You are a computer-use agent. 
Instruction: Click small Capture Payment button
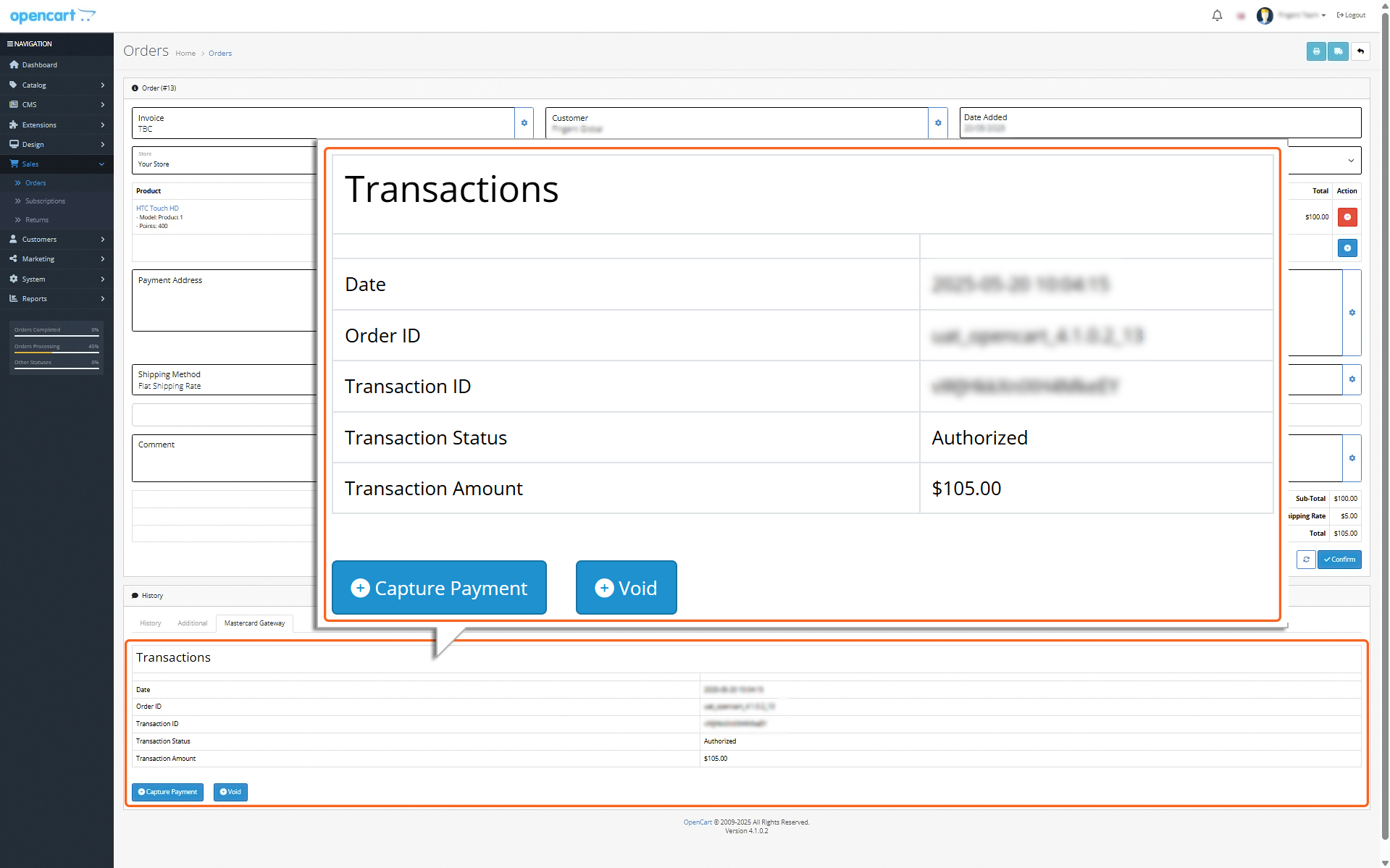coord(167,792)
